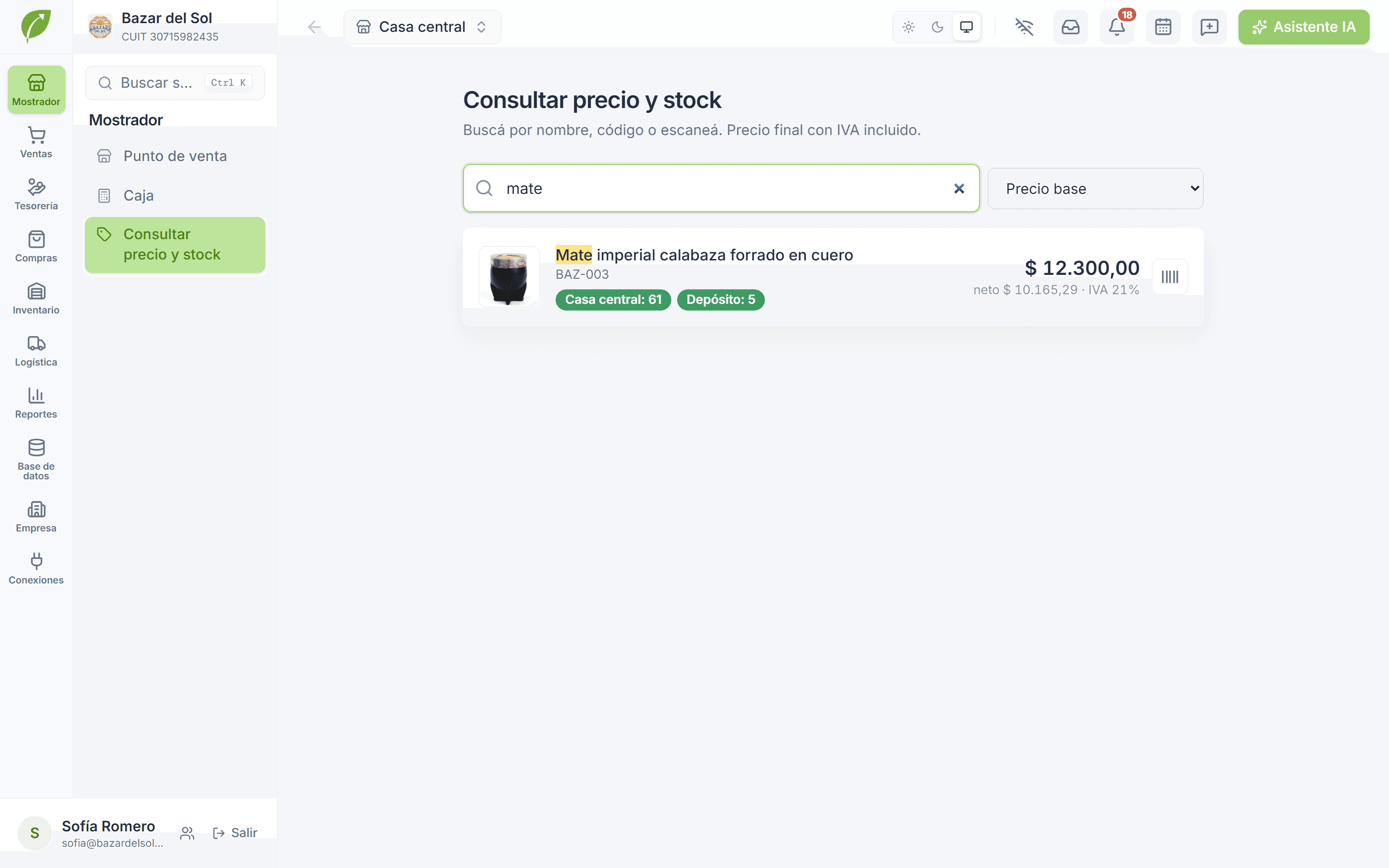Switch to dark theme moon toggle

click(x=937, y=27)
